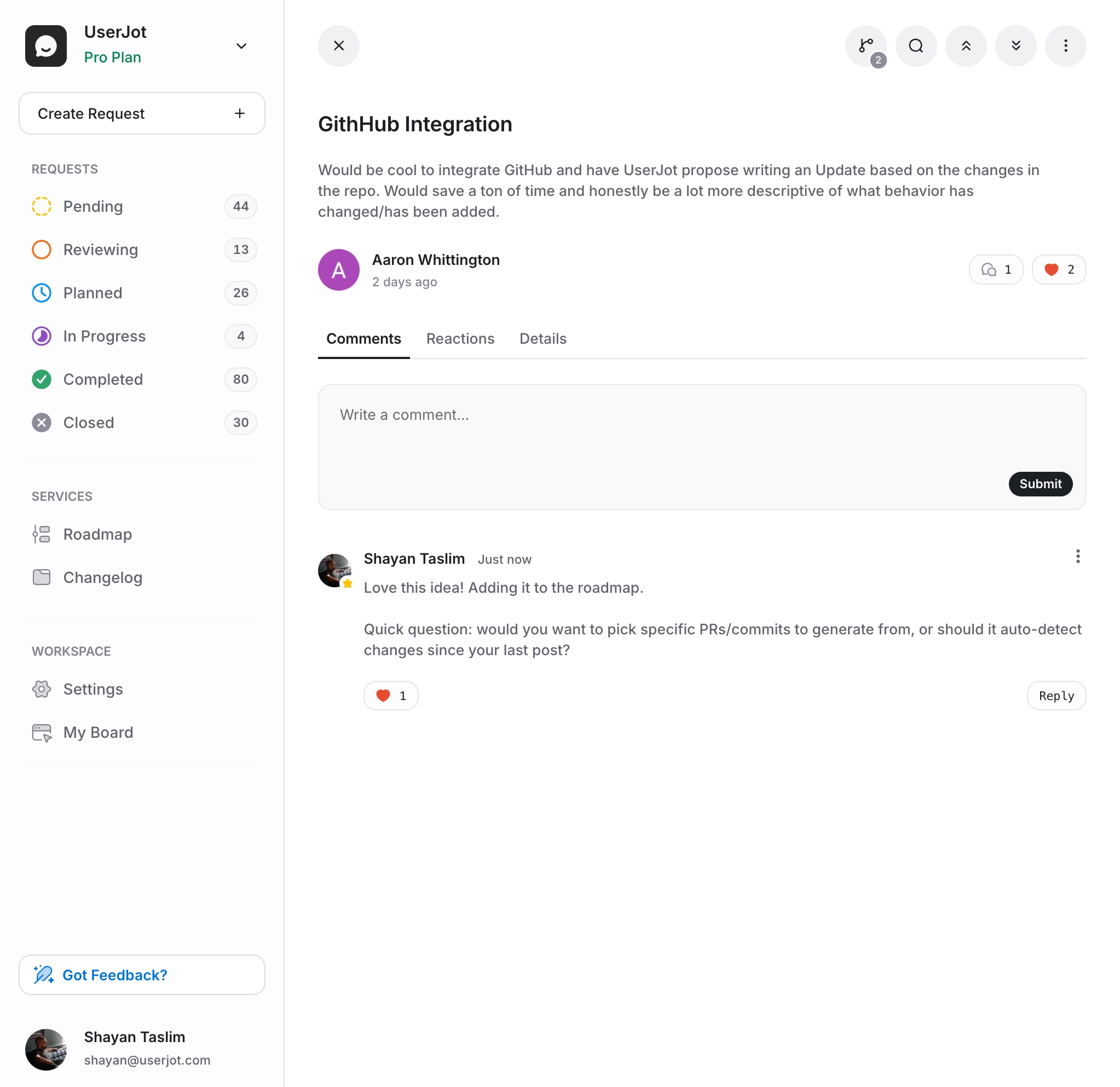The width and height of the screenshot is (1120, 1087).
Task: Click the search icon at top right
Action: (915, 45)
